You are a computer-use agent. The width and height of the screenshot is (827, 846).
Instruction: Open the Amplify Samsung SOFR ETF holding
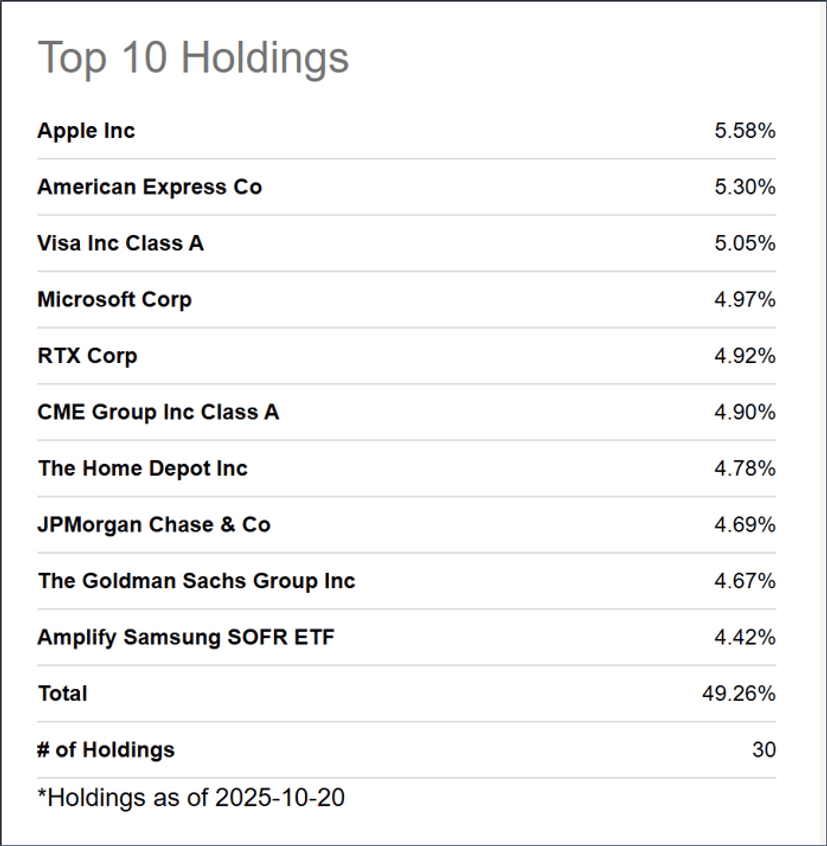click(x=186, y=637)
